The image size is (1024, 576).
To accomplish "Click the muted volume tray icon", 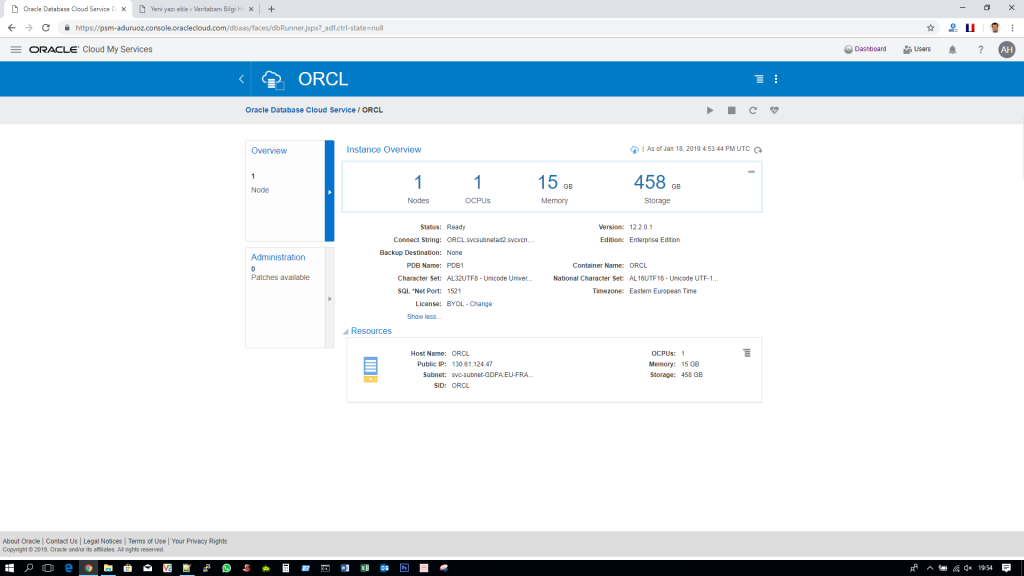I will 968,568.
